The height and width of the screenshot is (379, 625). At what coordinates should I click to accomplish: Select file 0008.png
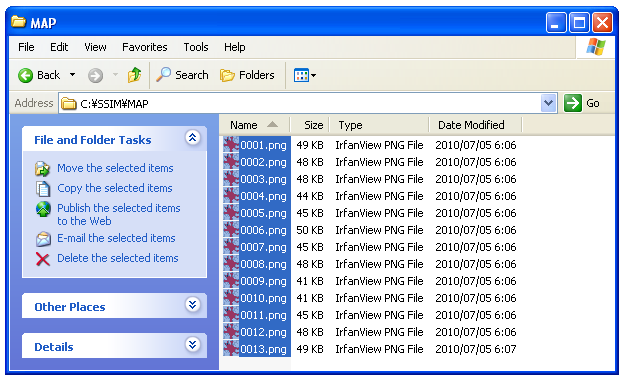[263, 264]
